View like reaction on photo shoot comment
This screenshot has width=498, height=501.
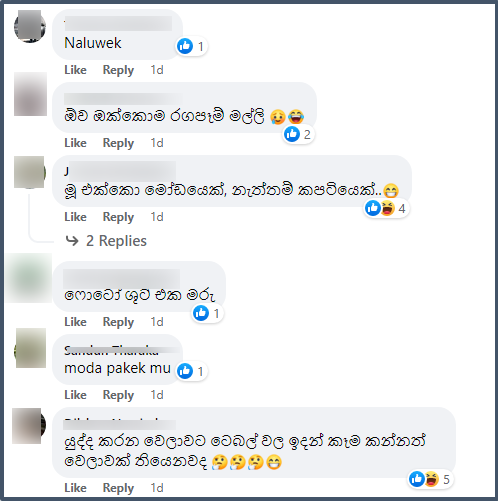coord(207,313)
